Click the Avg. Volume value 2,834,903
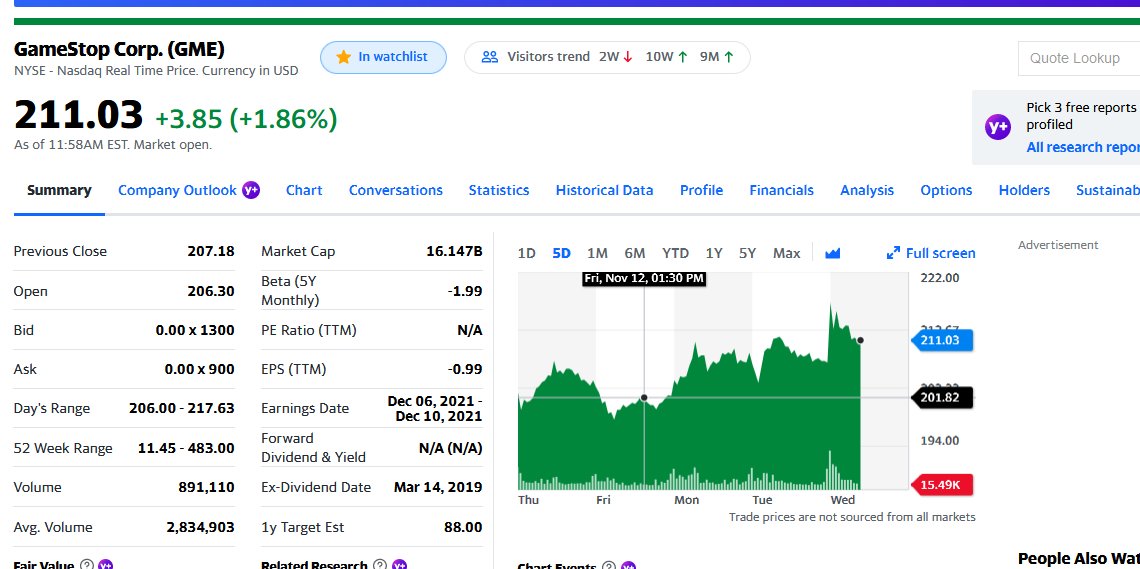Screen dimensions: 1140x569 (x=201, y=528)
